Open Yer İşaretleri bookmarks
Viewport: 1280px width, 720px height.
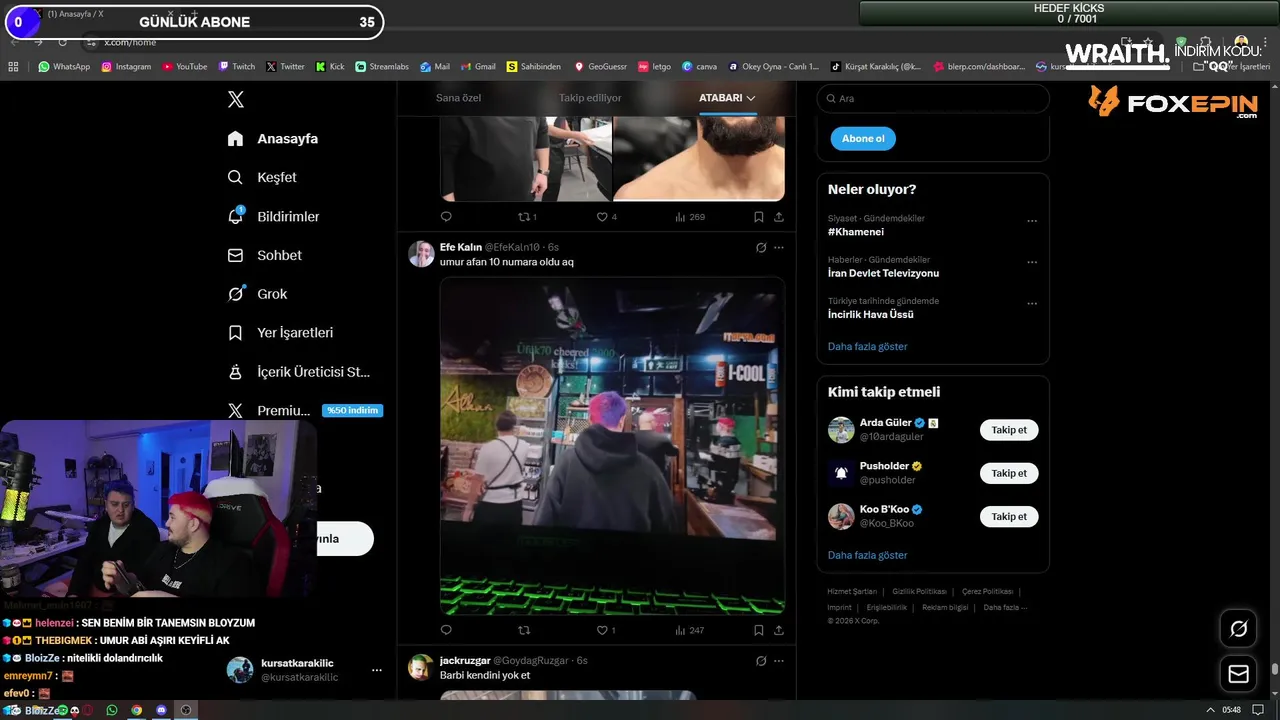click(x=280, y=332)
